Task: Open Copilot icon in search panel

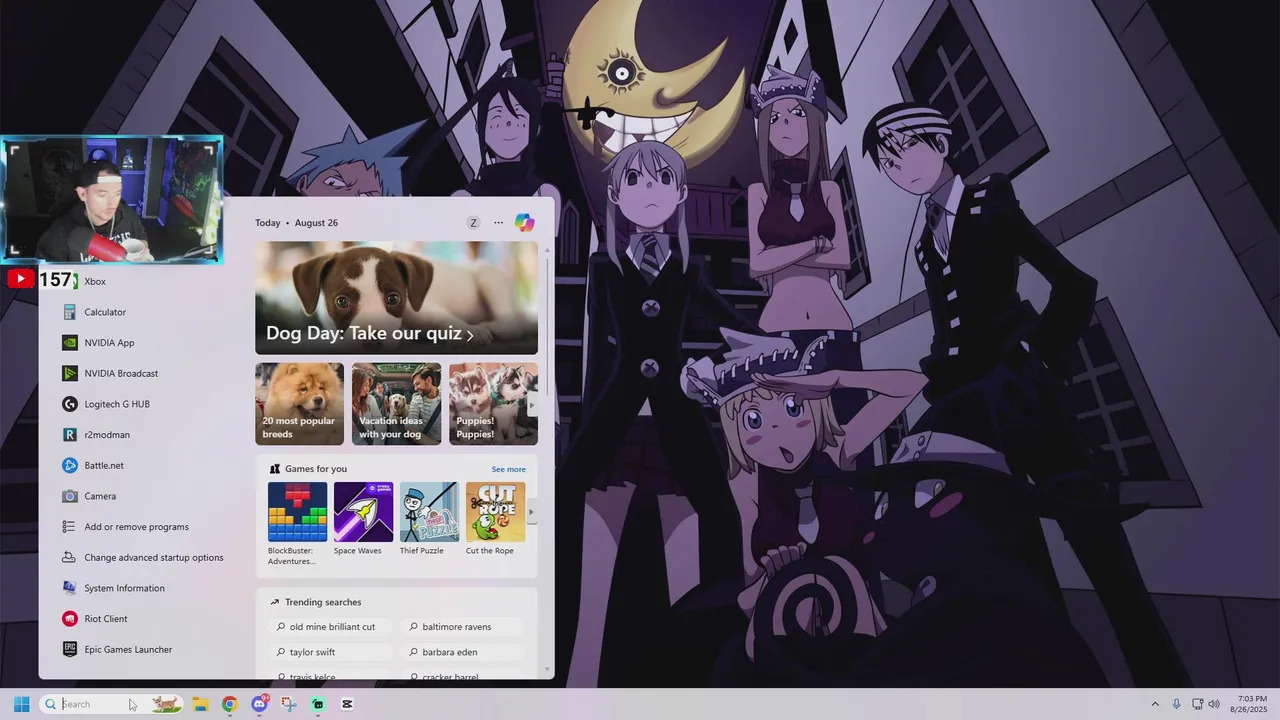Action: tap(524, 222)
